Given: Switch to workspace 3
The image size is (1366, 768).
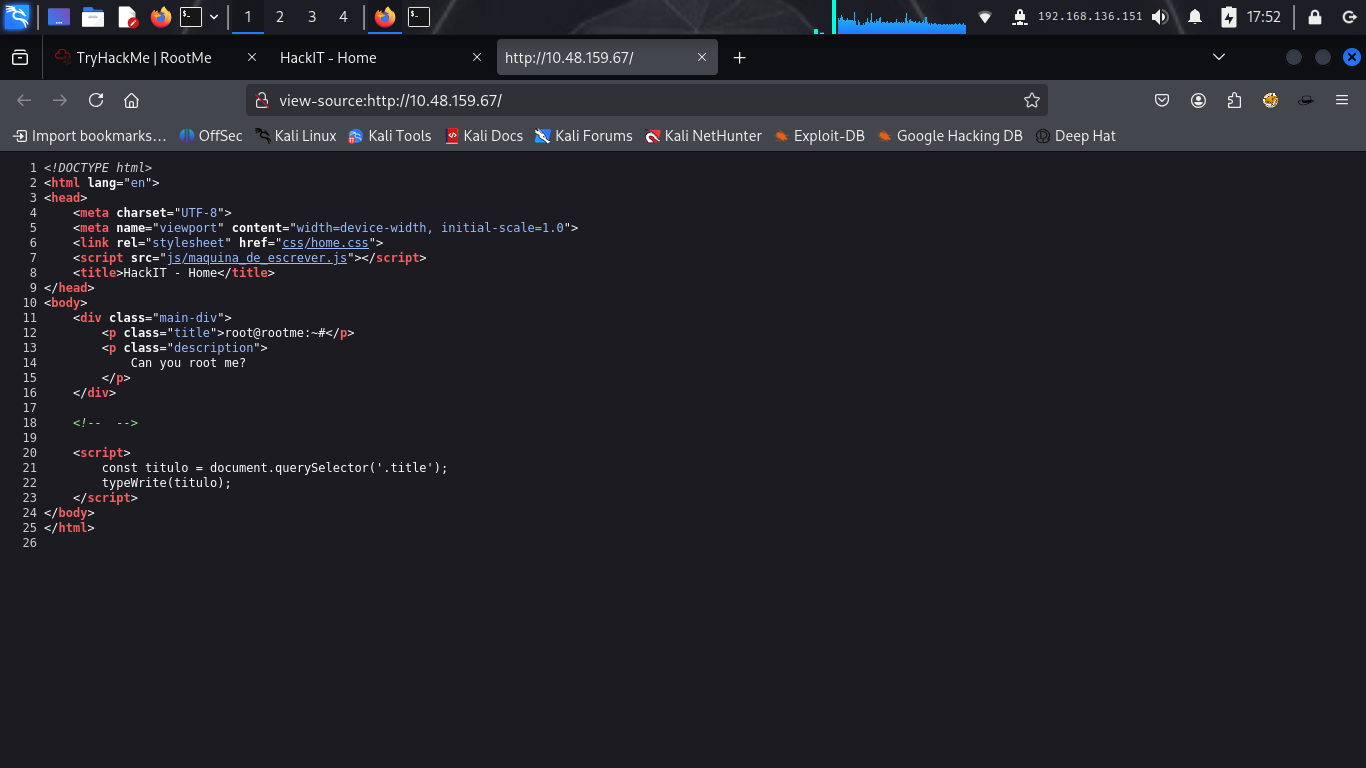Looking at the screenshot, I should (312, 17).
